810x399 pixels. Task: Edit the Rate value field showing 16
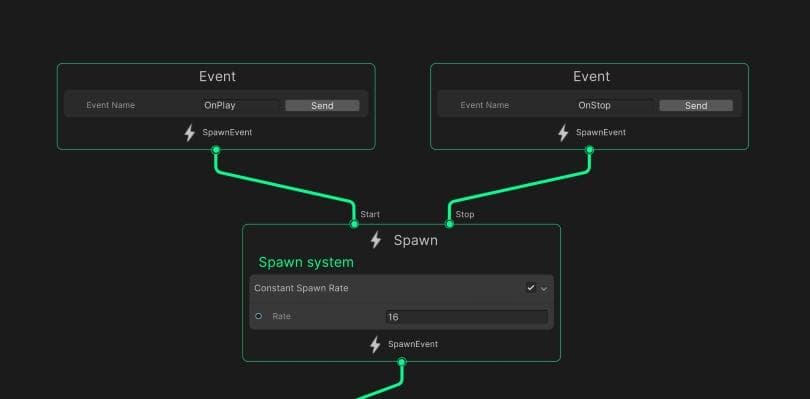[466, 317]
